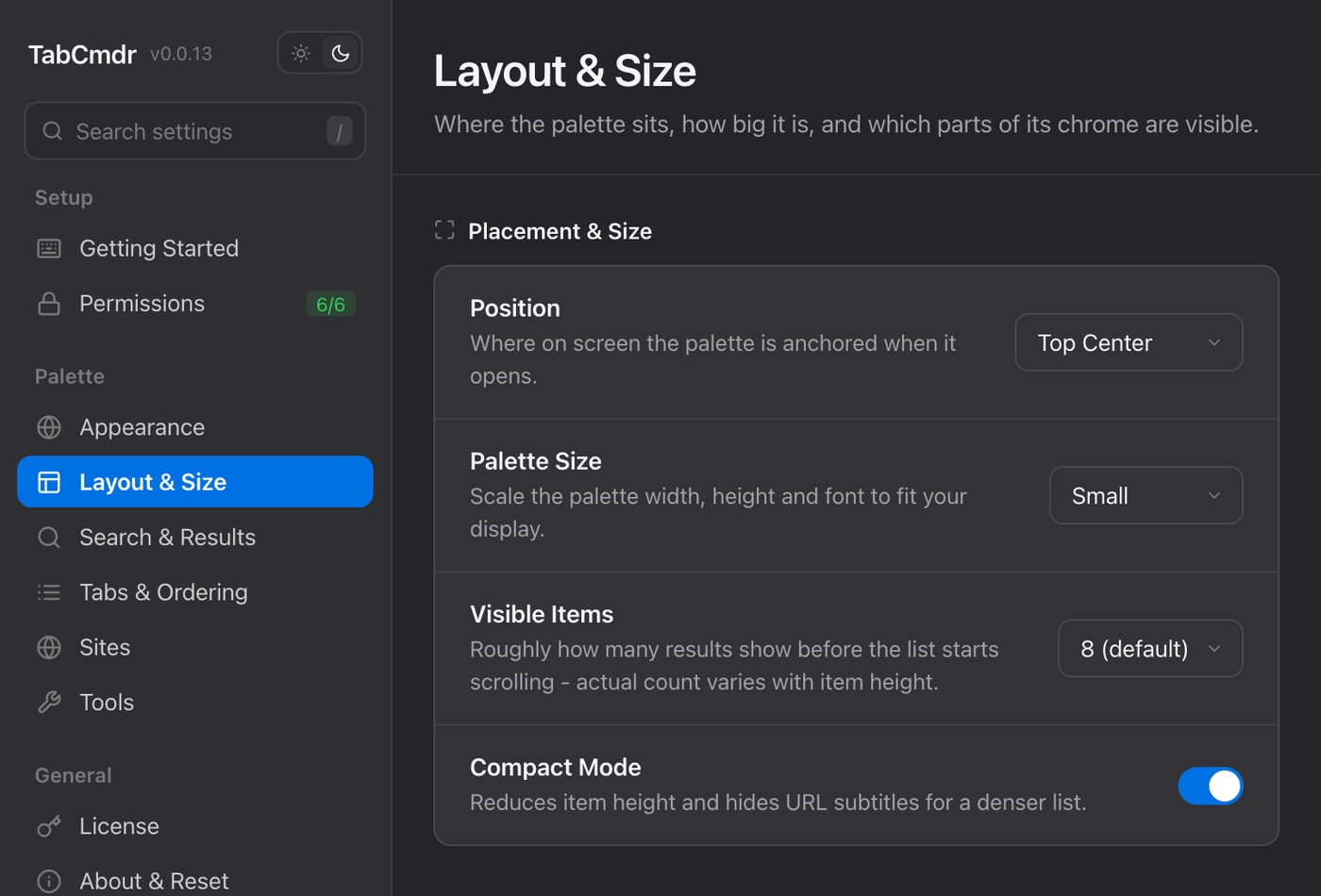Click the Compact Mode setting label
This screenshot has height=896, width=1321.
click(556, 768)
